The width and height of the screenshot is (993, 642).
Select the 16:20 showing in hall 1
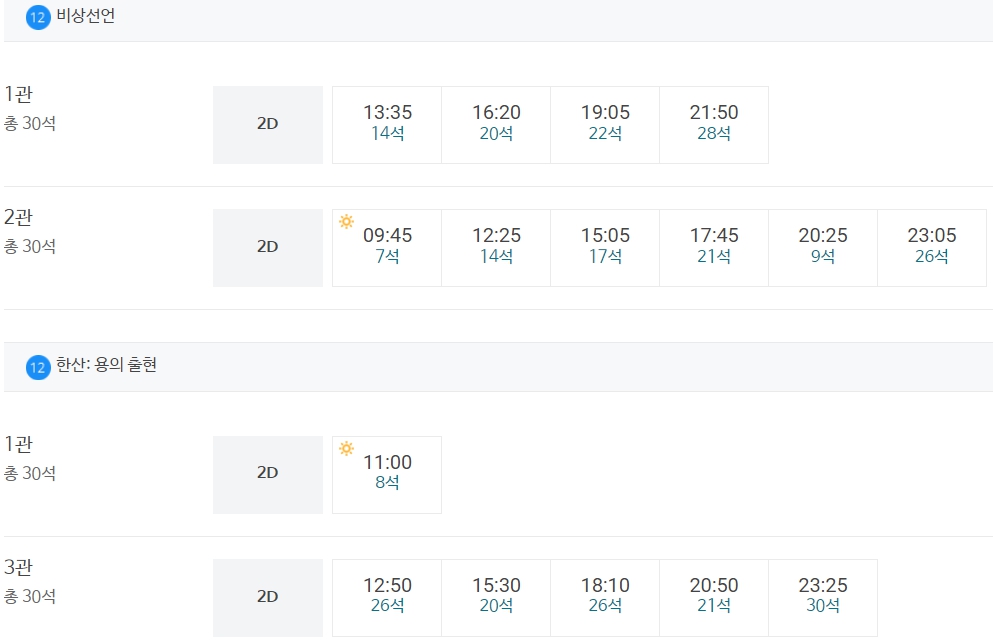click(496, 125)
